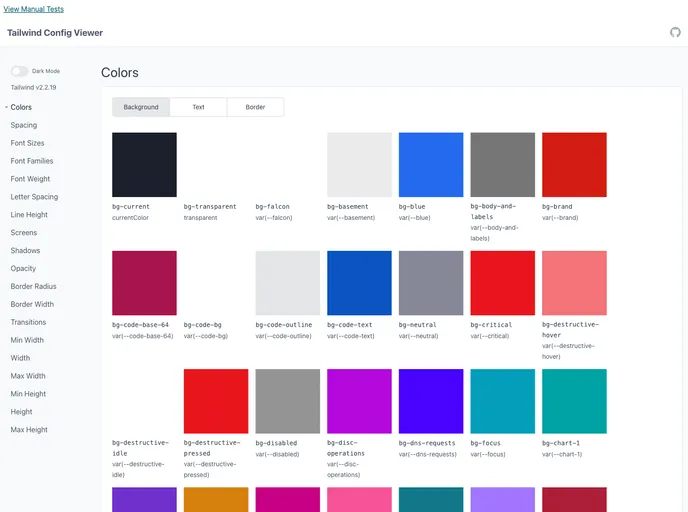
Task: Select the bg-chart-1 teal swatch
Action: pos(574,401)
